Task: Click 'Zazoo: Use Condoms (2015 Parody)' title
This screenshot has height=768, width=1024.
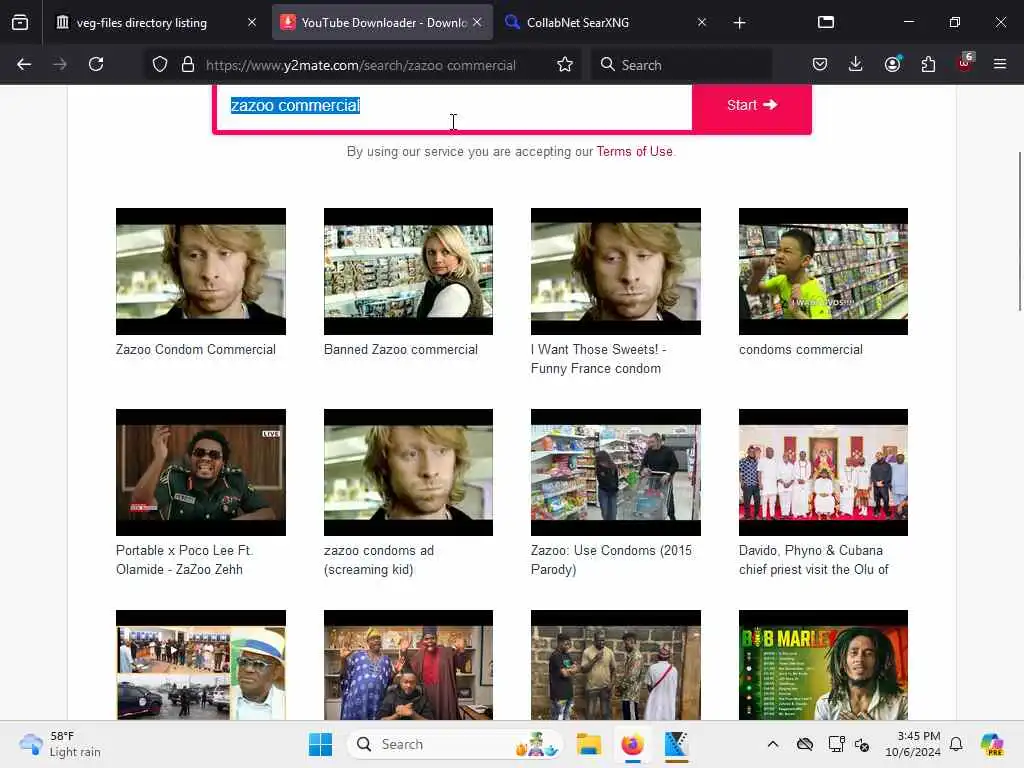Action: tap(611, 560)
